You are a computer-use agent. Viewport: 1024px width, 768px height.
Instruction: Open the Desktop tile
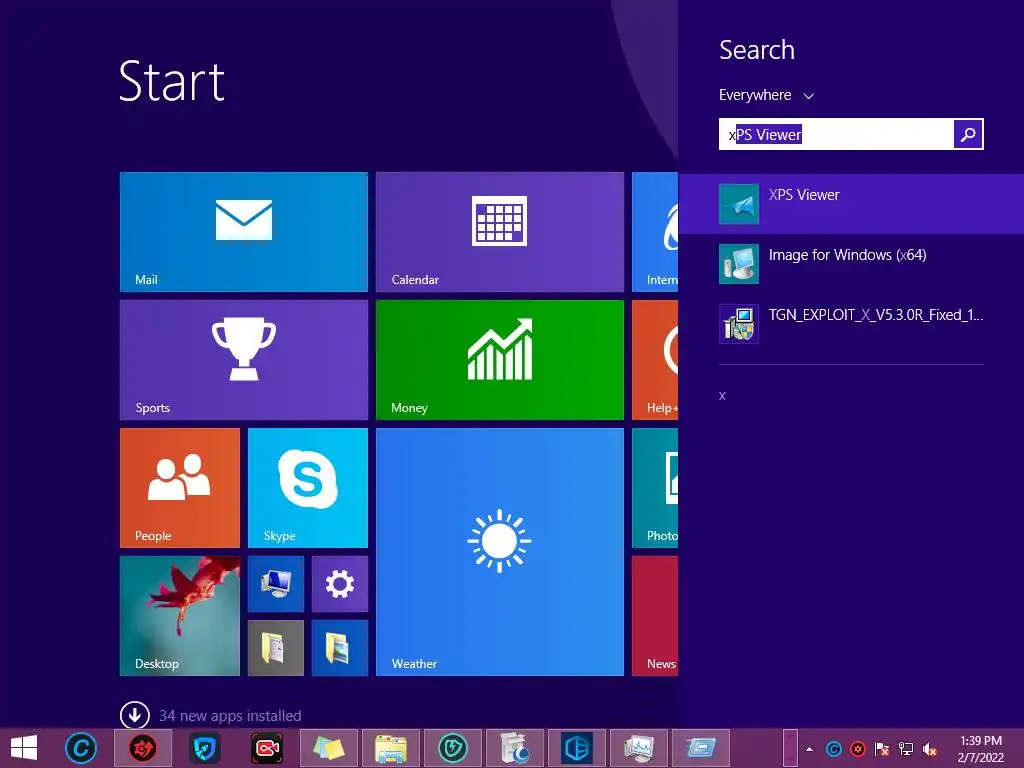pos(180,616)
